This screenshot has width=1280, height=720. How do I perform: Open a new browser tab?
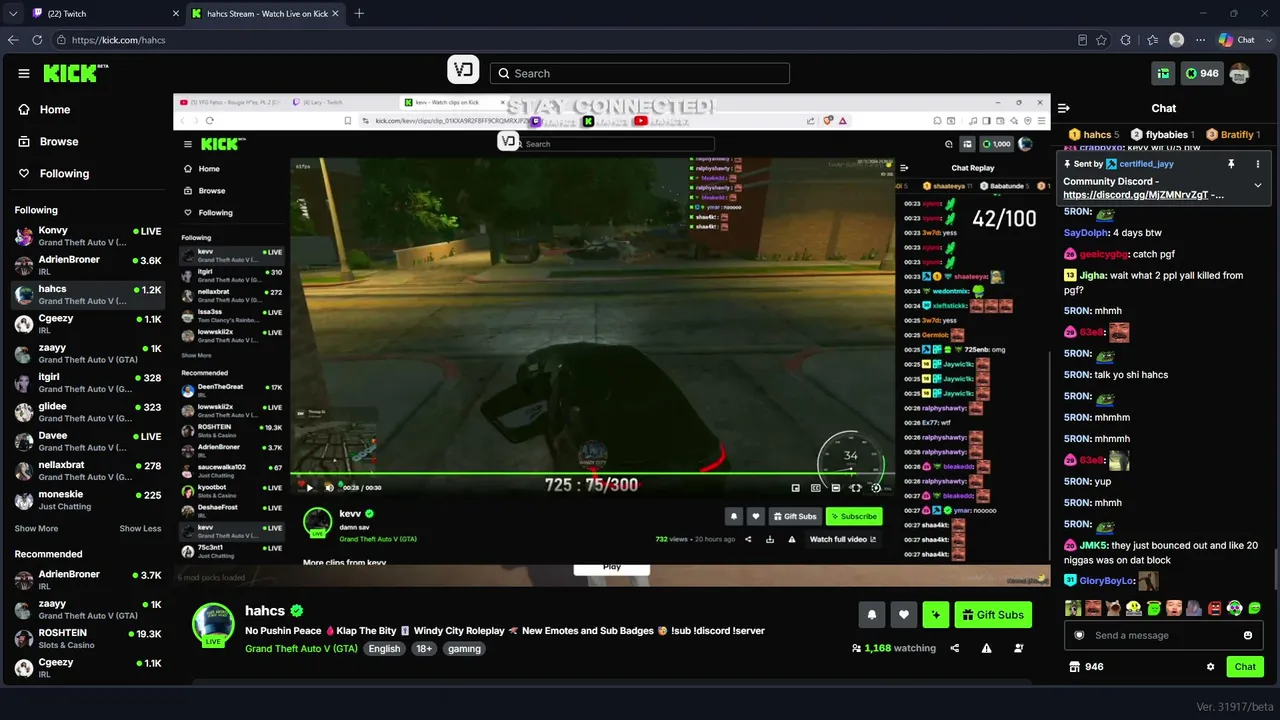click(x=359, y=13)
